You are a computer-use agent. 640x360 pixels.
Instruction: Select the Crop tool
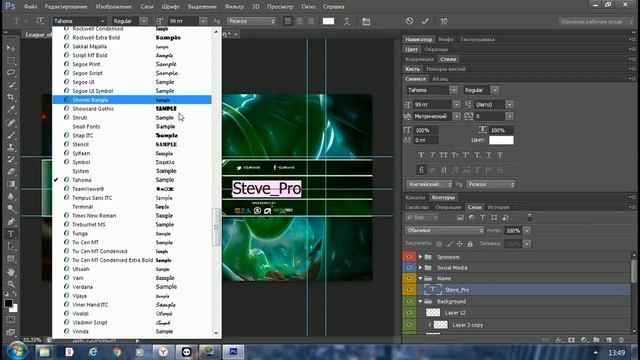click(11, 97)
